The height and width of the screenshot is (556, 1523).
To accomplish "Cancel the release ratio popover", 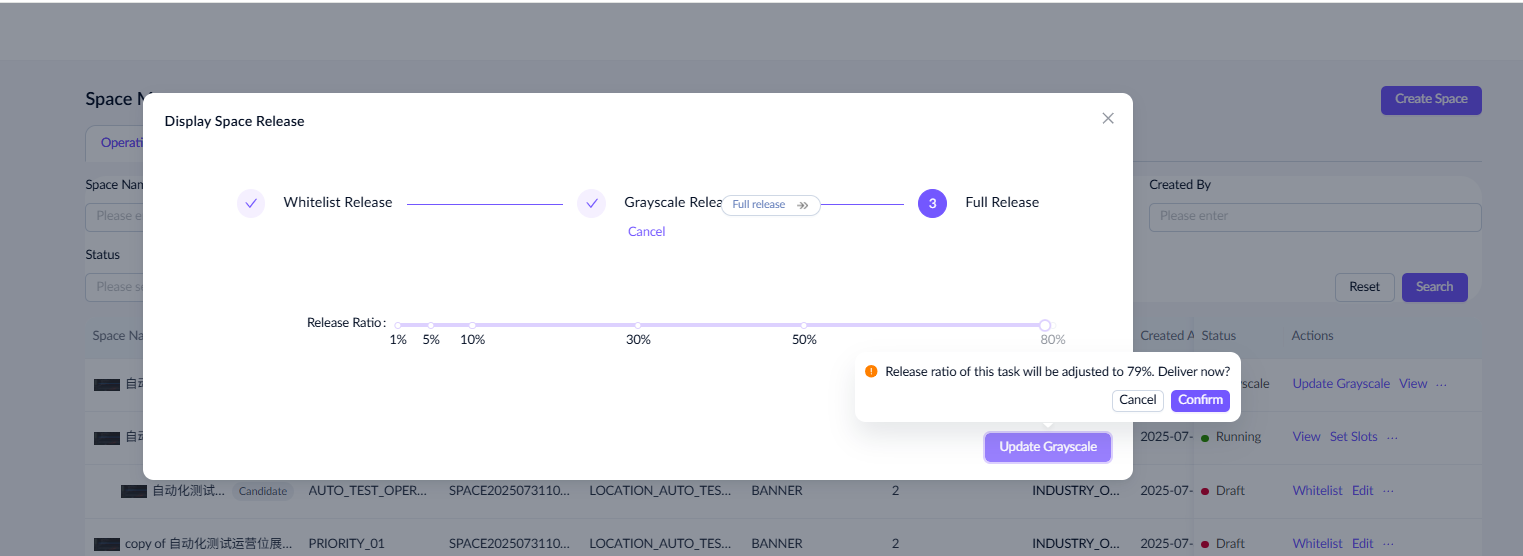I will (x=1137, y=400).
